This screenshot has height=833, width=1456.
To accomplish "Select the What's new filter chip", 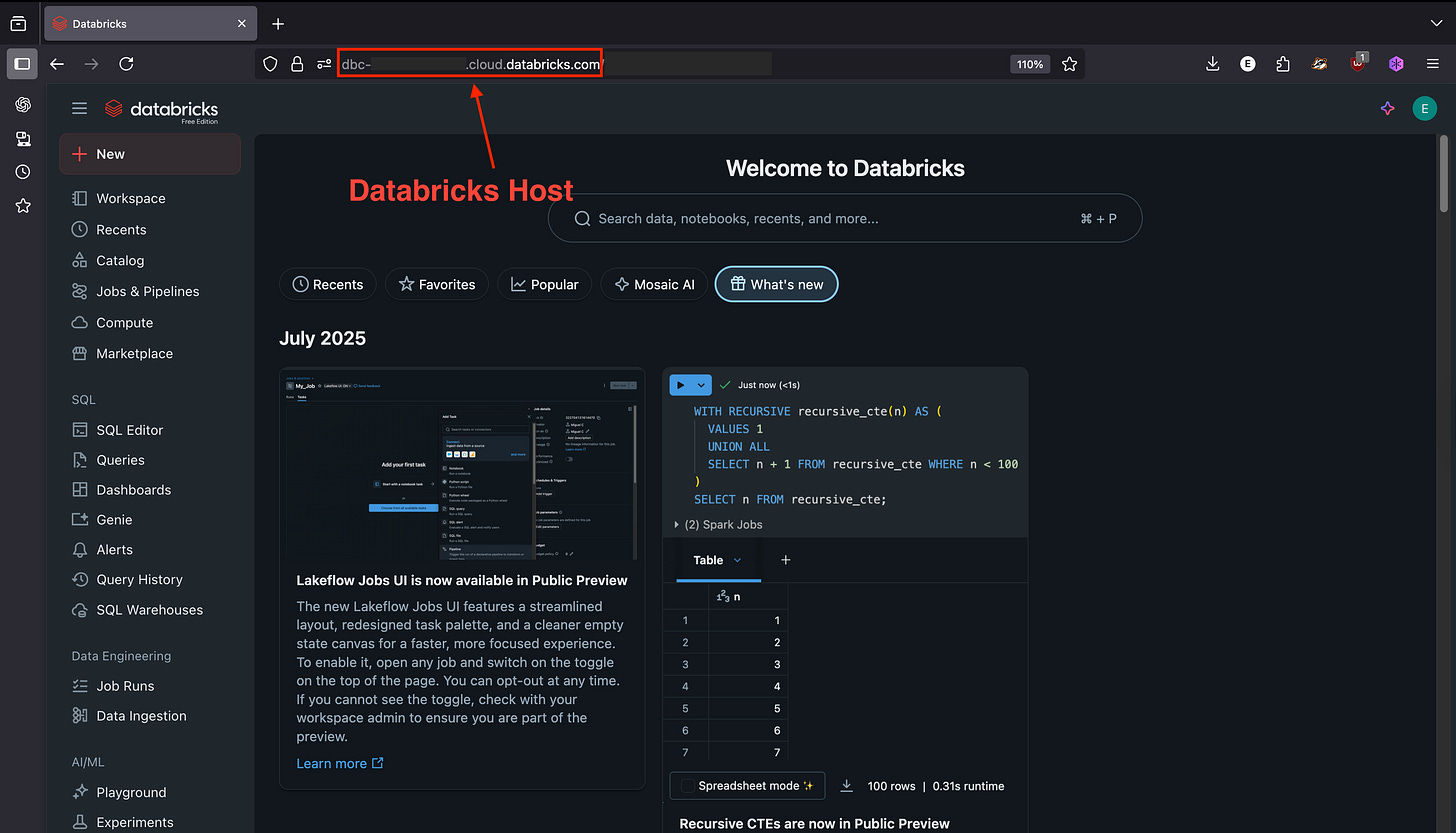I will [776, 284].
